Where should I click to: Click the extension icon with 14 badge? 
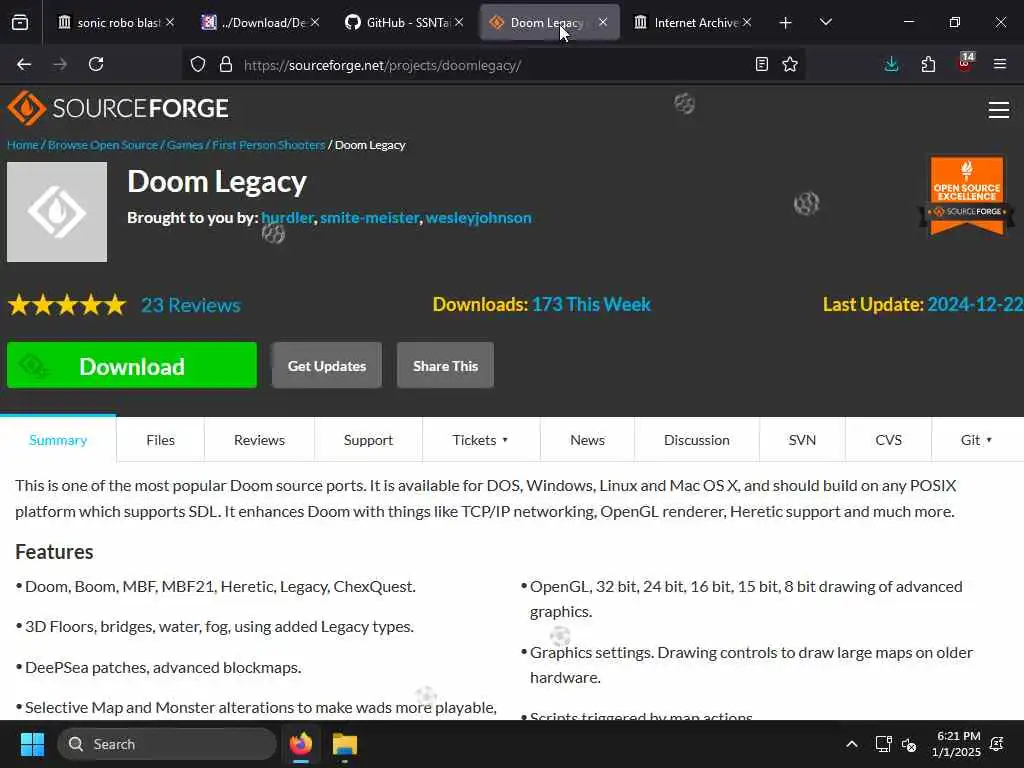tap(965, 63)
